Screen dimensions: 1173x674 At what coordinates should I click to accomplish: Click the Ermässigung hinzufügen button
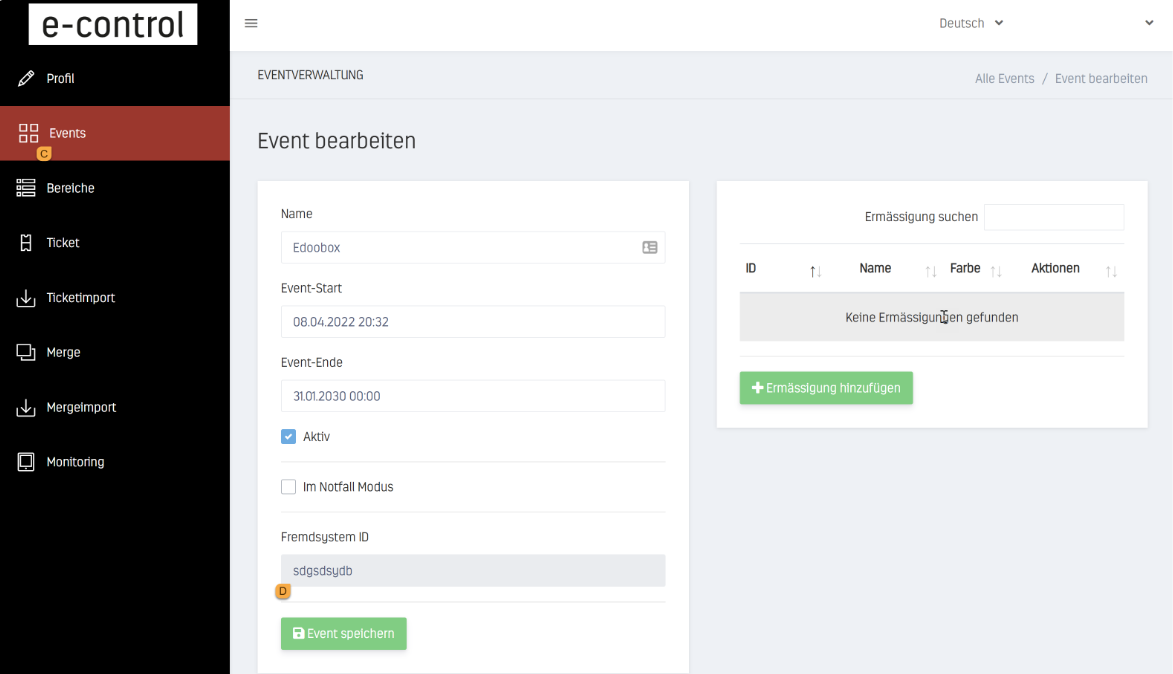(826, 388)
